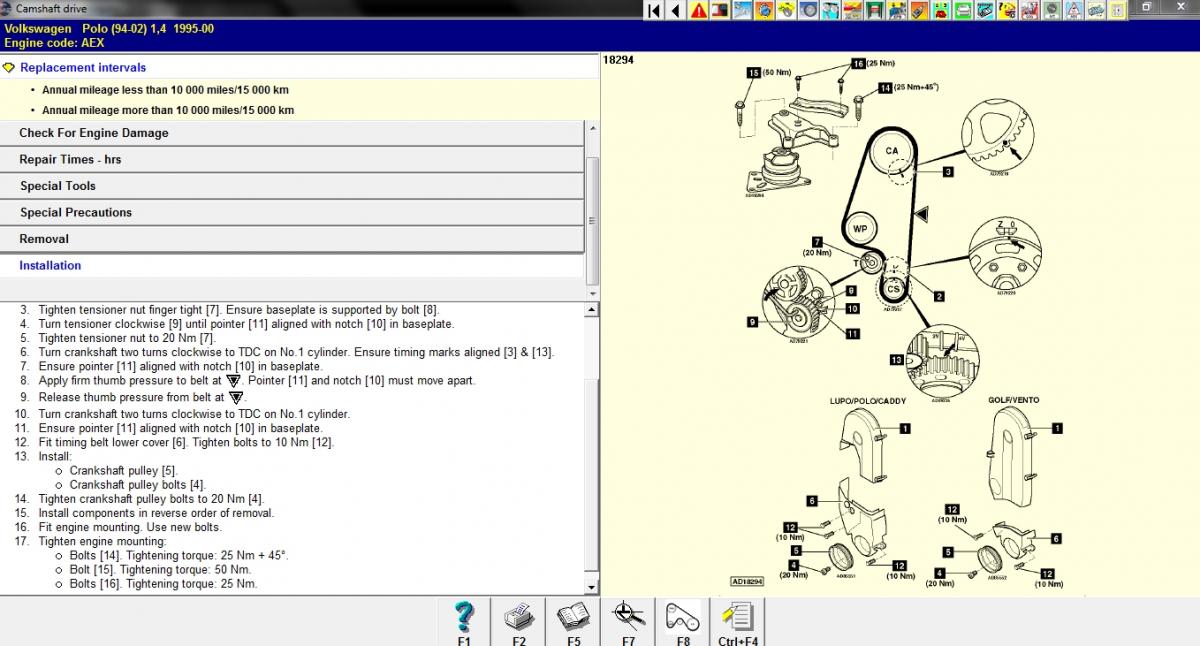The width and height of the screenshot is (1200, 646).
Task: Expand the Removal section
Action: [x=292, y=239]
